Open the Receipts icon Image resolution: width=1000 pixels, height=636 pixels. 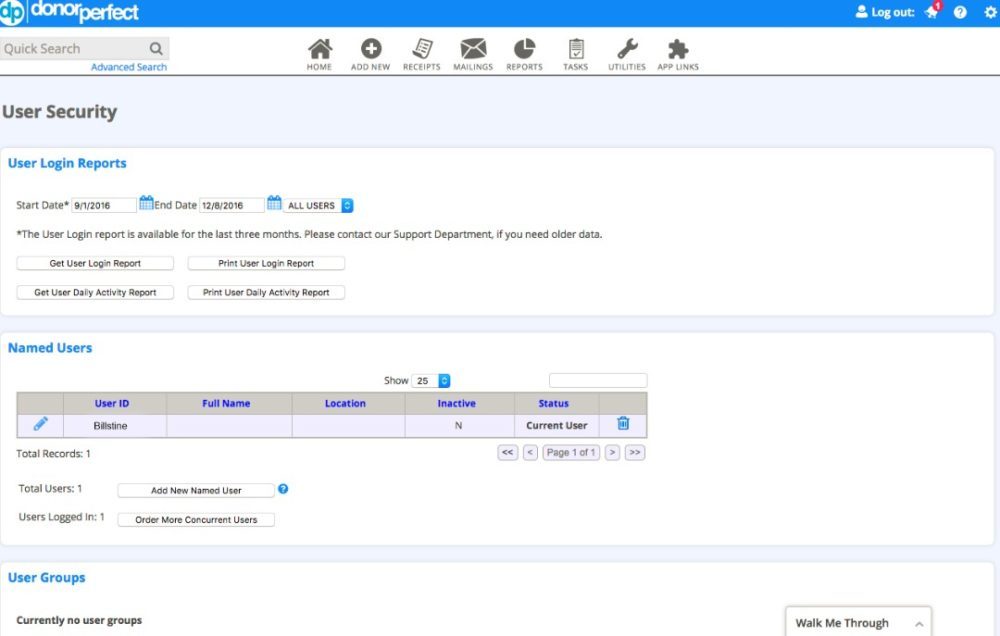click(x=422, y=49)
